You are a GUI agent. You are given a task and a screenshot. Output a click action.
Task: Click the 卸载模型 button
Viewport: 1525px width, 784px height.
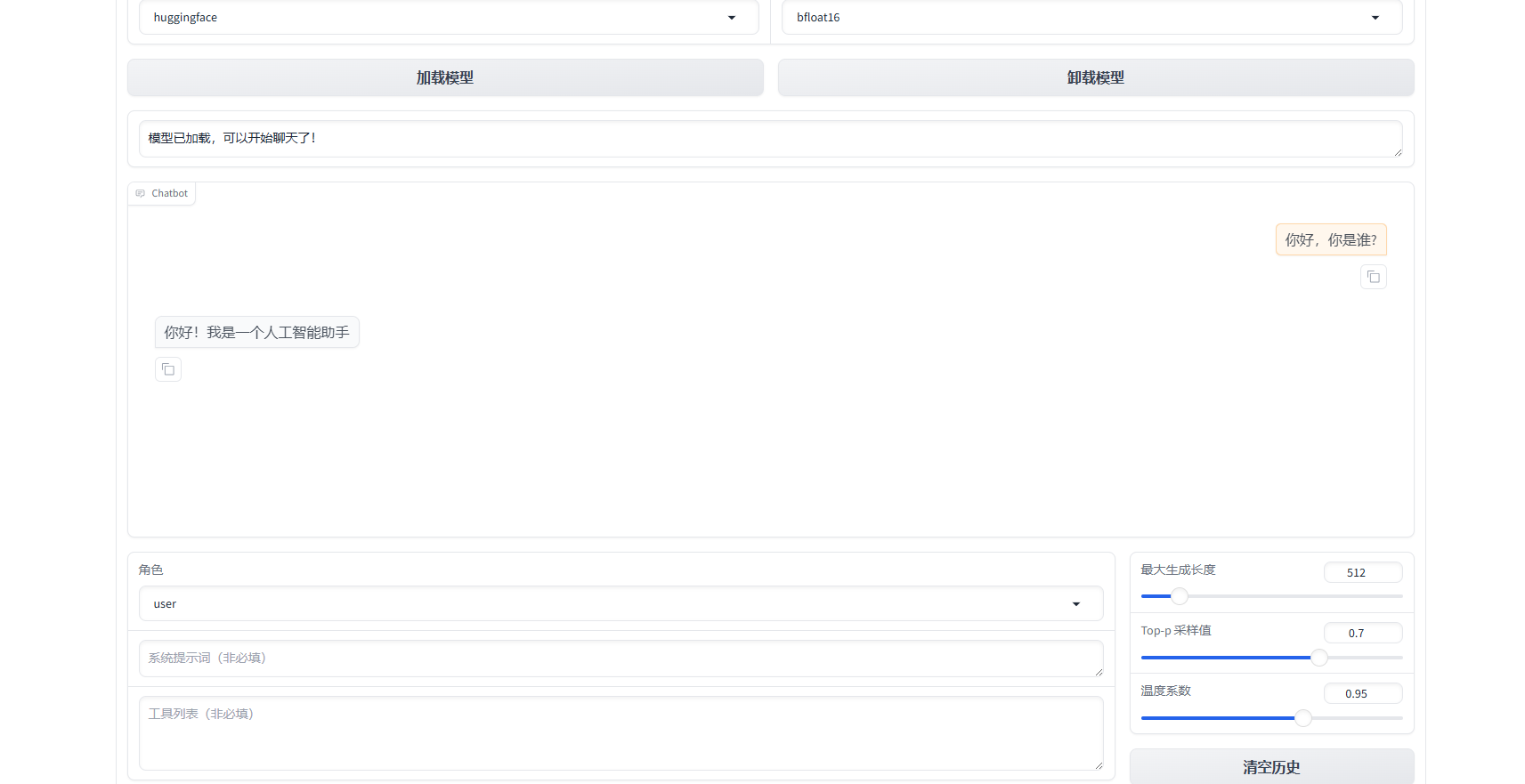tap(1095, 78)
